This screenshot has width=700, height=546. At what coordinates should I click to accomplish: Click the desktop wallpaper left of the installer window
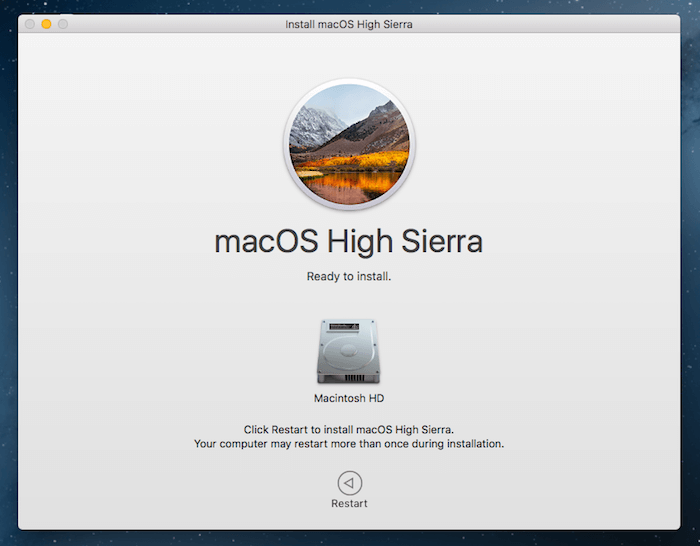point(8,280)
